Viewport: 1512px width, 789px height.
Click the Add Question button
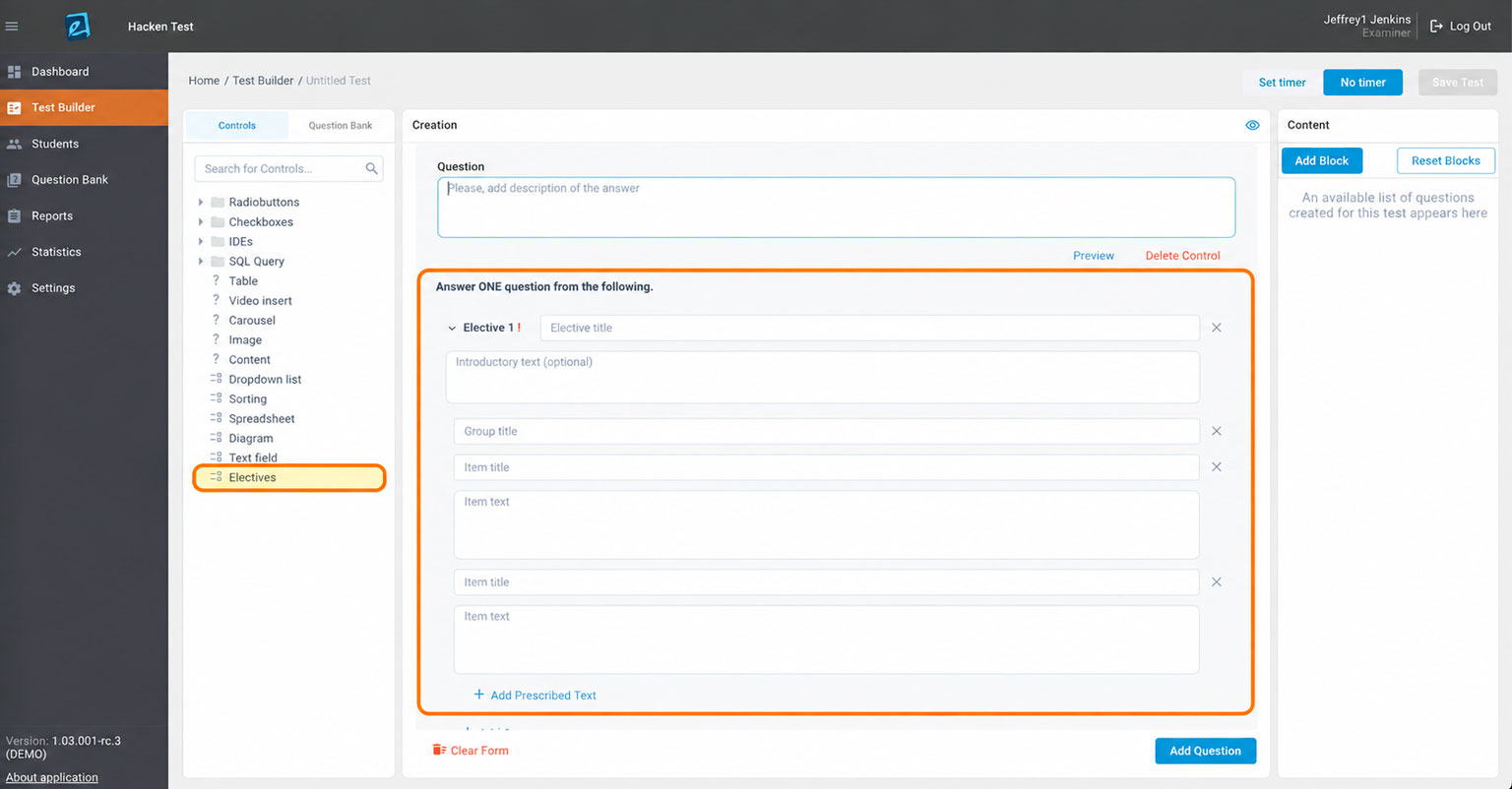(x=1205, y=751)
